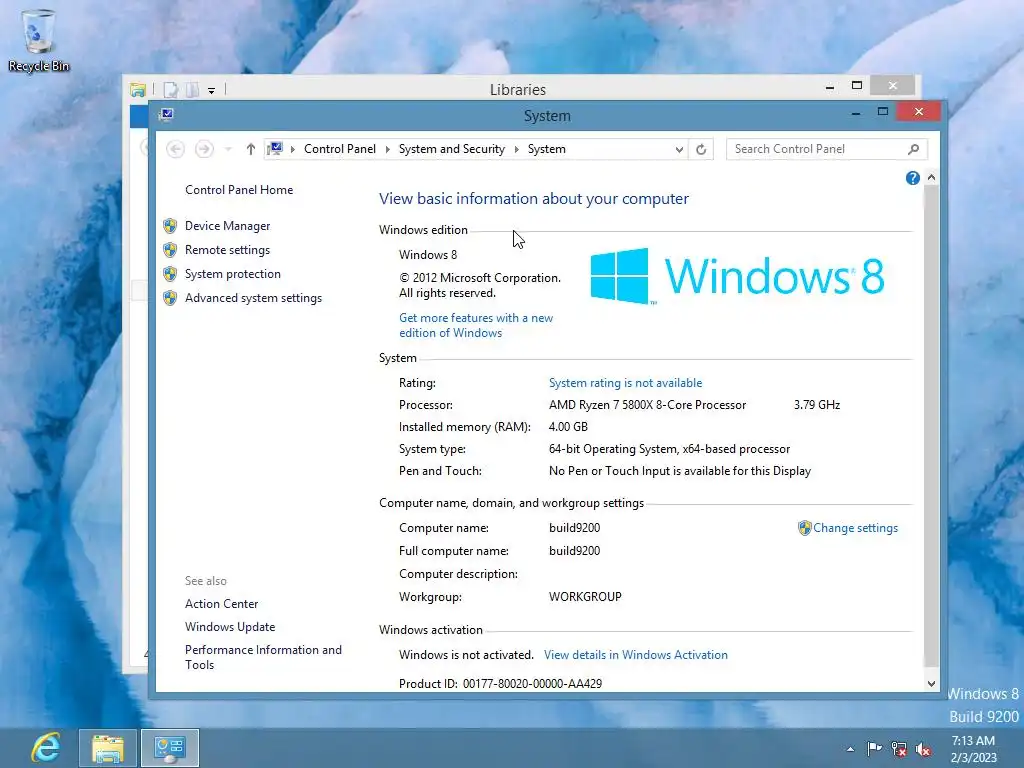Click shield icon beside Advanced system settings
This screenshot has height=768, width=1024.
pos(170,298)
